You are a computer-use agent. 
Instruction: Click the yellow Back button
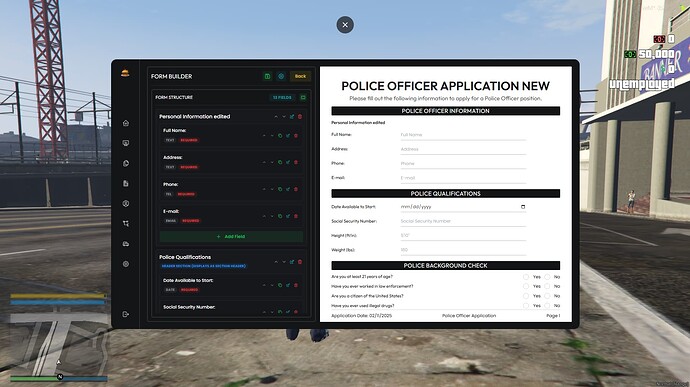pyautogui.click(x=301, y=76)
